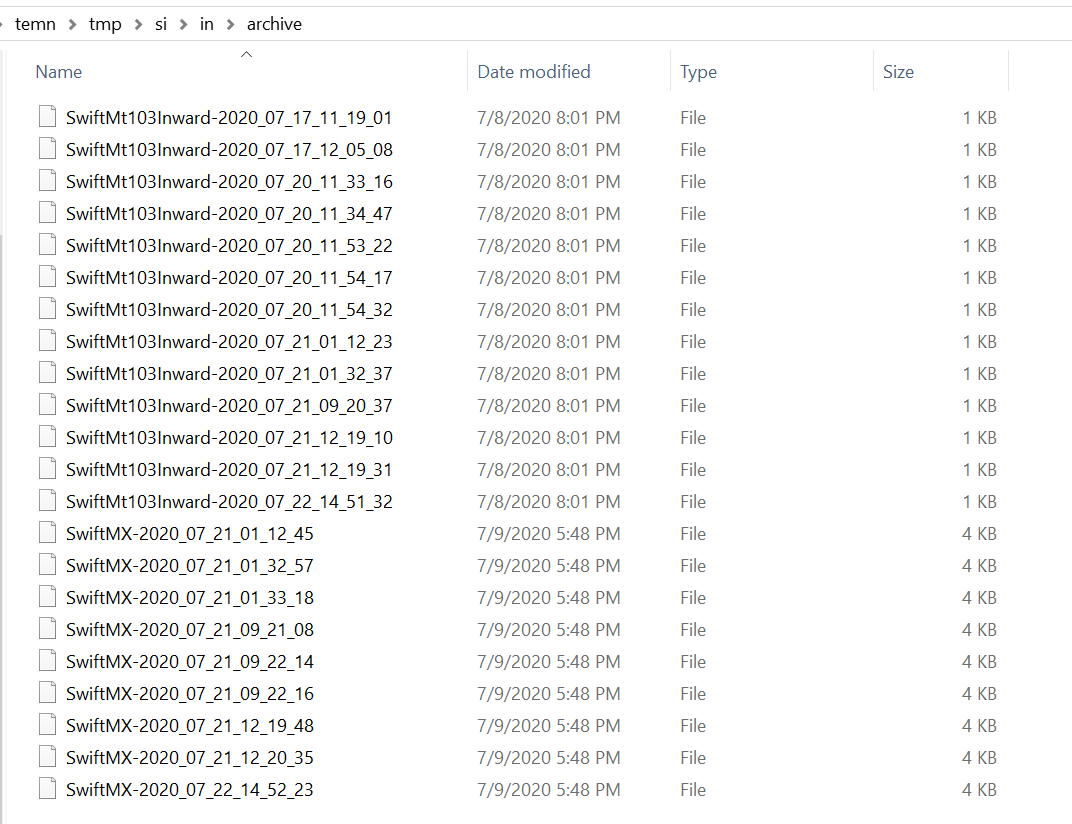The image size is (1072, 824).
Task: Click file icon of SwiftMX-2020_07_21_09_21_08
Action: pos(47,629)
